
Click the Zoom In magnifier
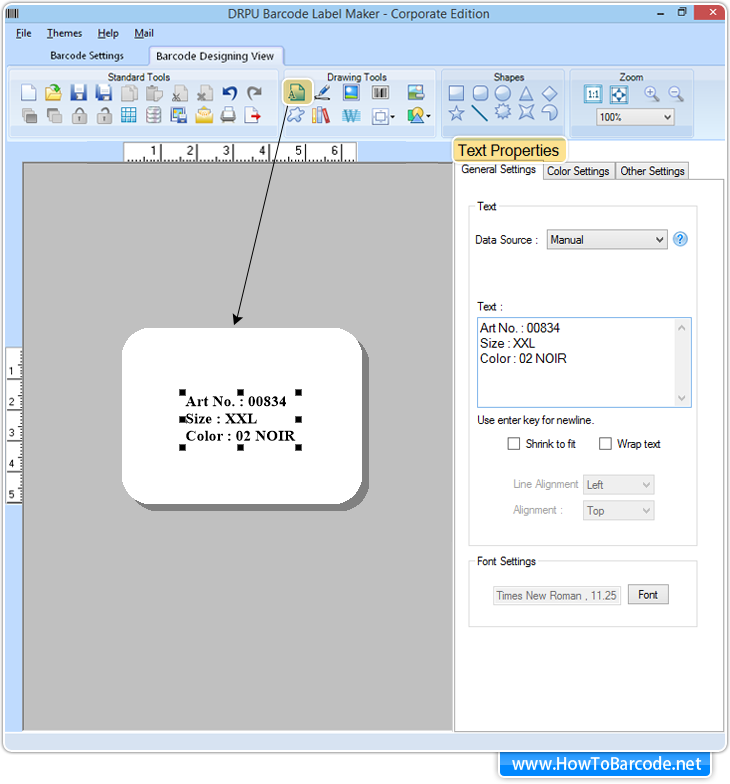coord(652,93)
